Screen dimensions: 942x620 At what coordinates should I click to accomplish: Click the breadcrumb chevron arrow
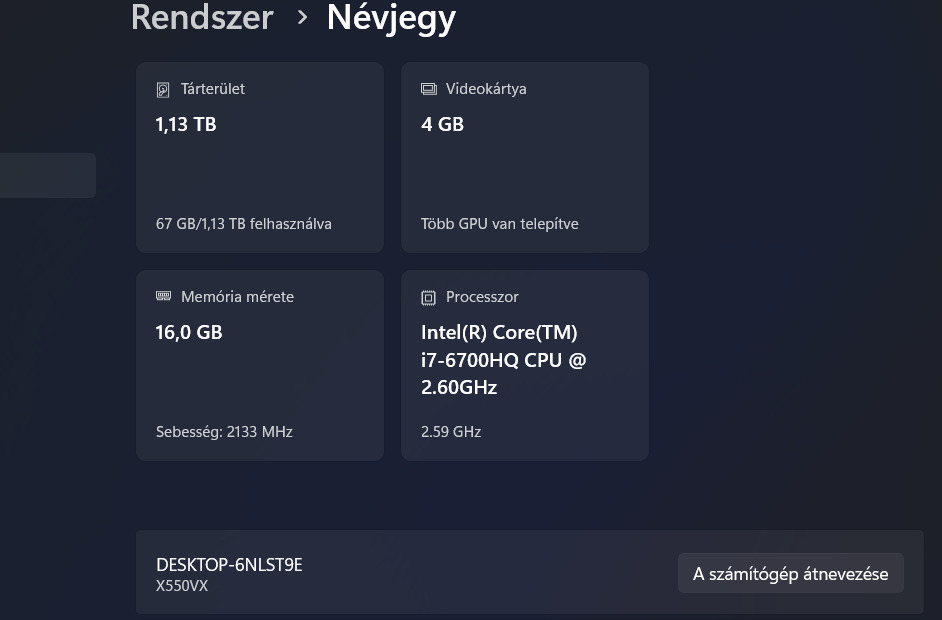(x=302, y=17)
